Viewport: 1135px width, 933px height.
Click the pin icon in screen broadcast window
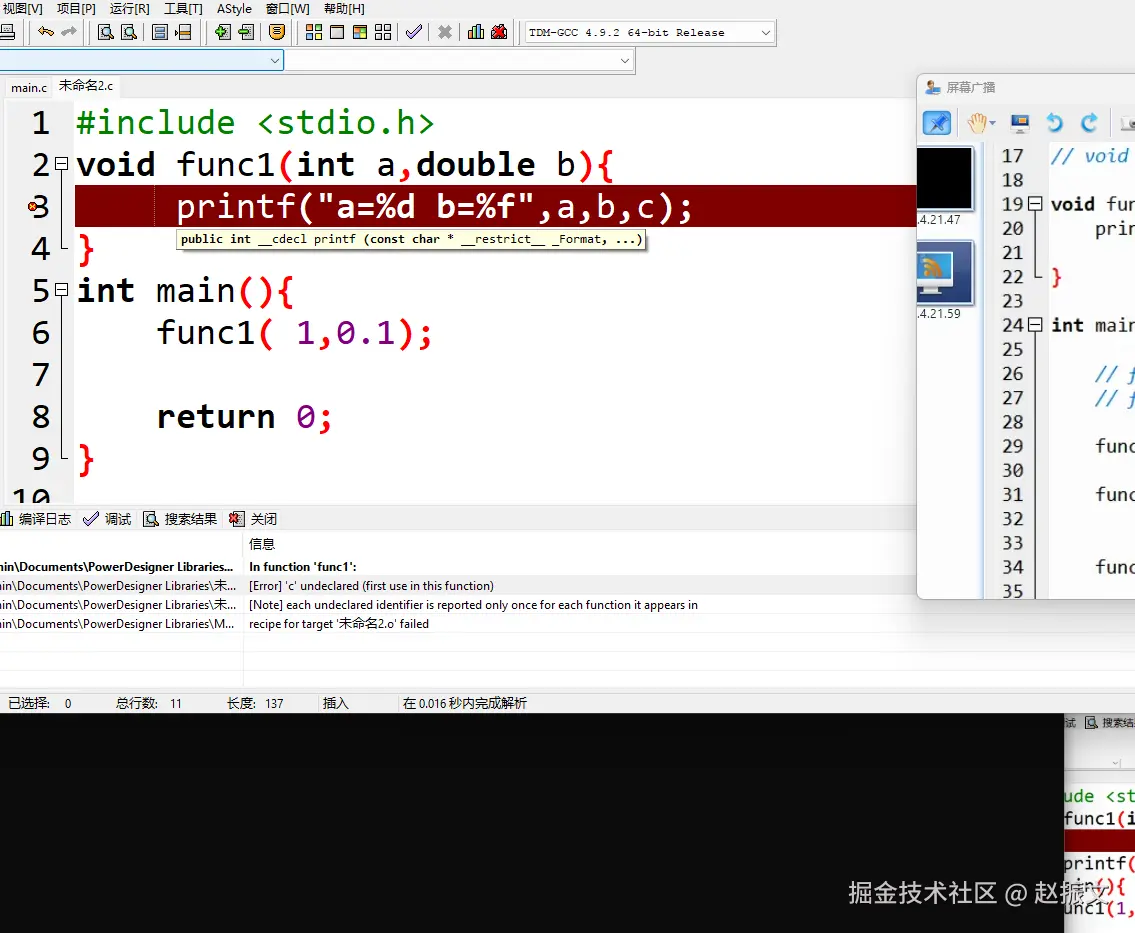[937, 123]
